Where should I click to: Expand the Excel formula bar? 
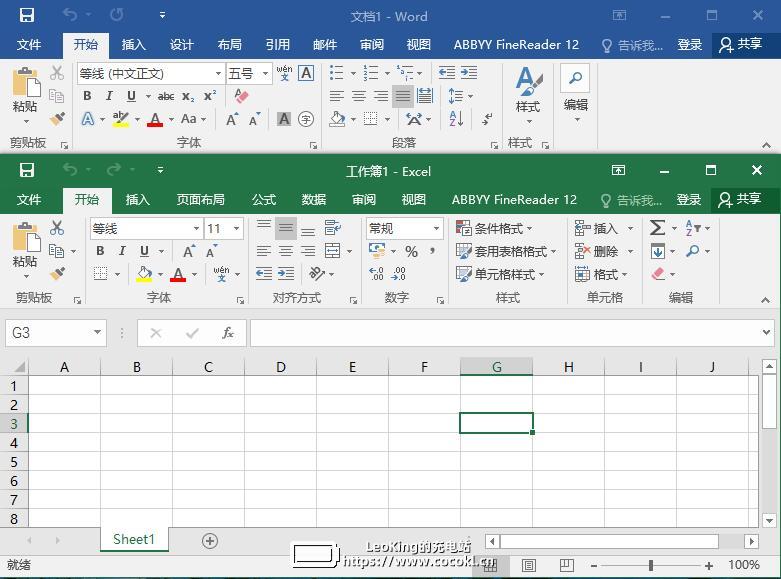pyautogui.click(x=767, y=332)
